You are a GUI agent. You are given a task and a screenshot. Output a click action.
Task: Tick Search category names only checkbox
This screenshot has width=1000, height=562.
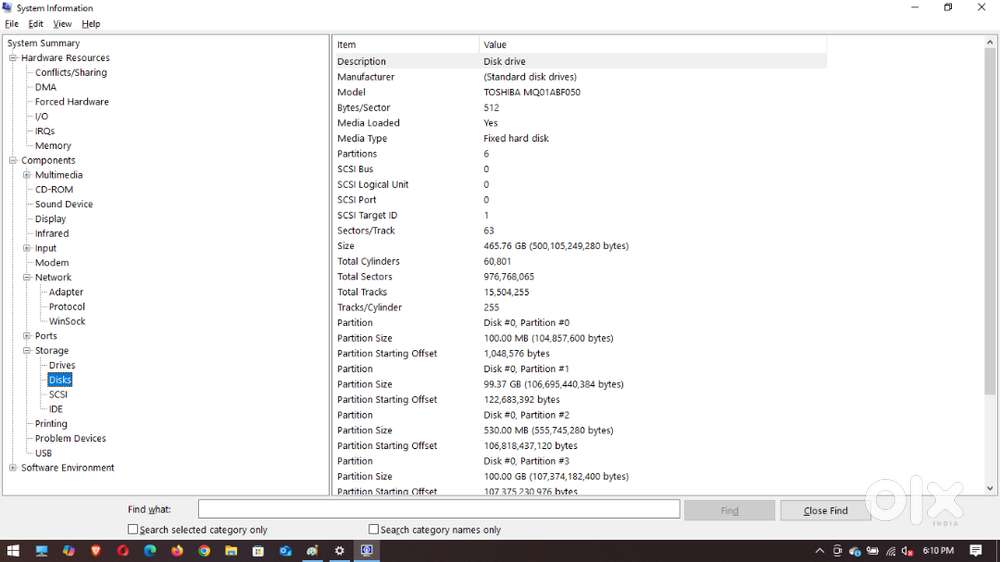coord(374,530)
